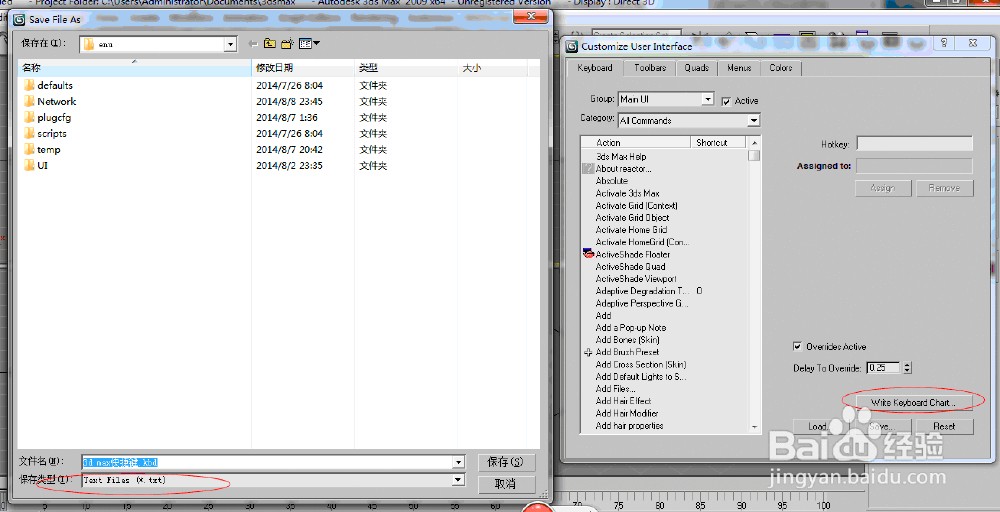Toggle the Active checkbox
1000x512 pixels.
[726, 101]
